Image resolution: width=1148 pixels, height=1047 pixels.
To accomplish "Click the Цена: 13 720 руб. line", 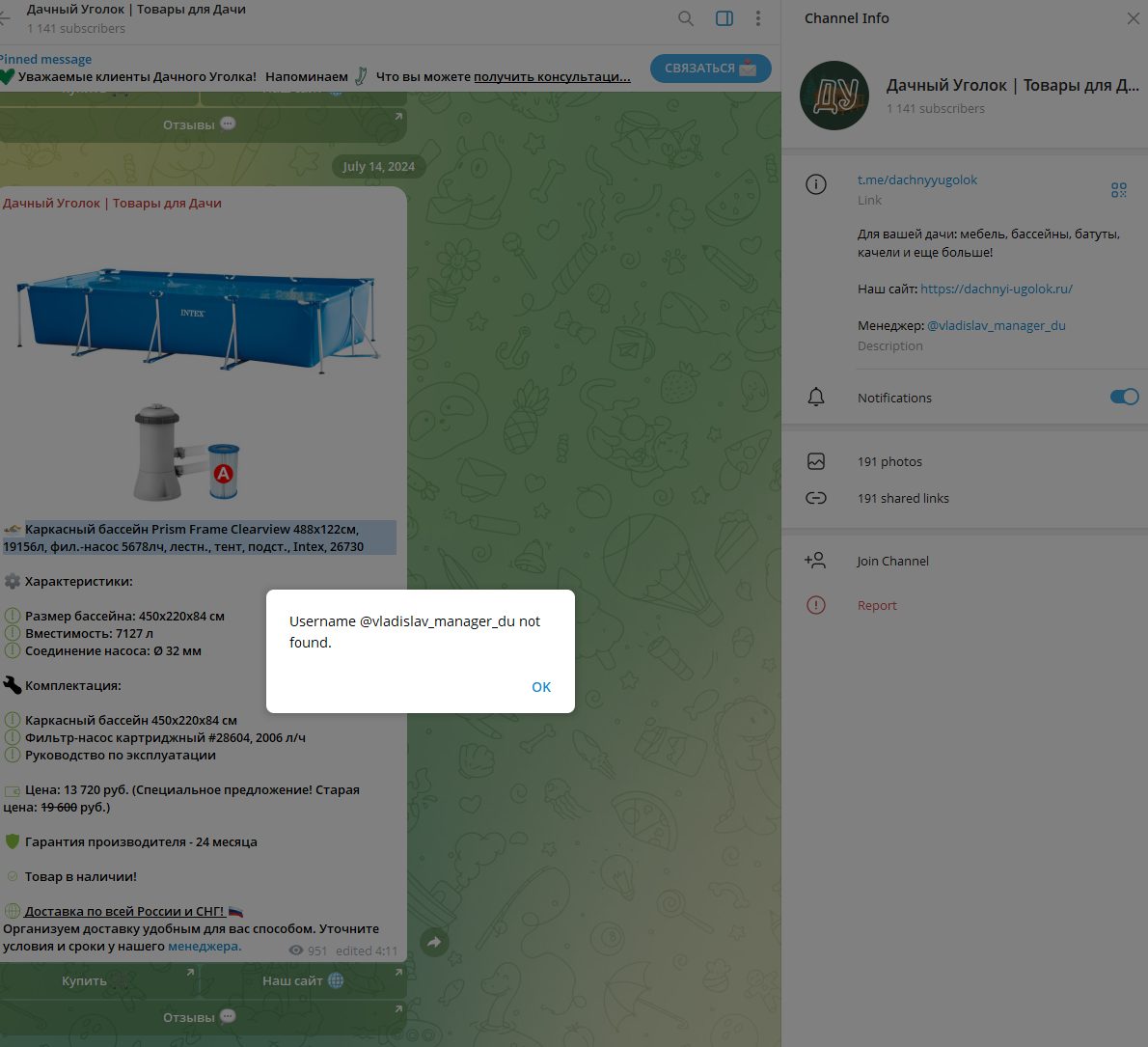I will (x=181, y=799).
